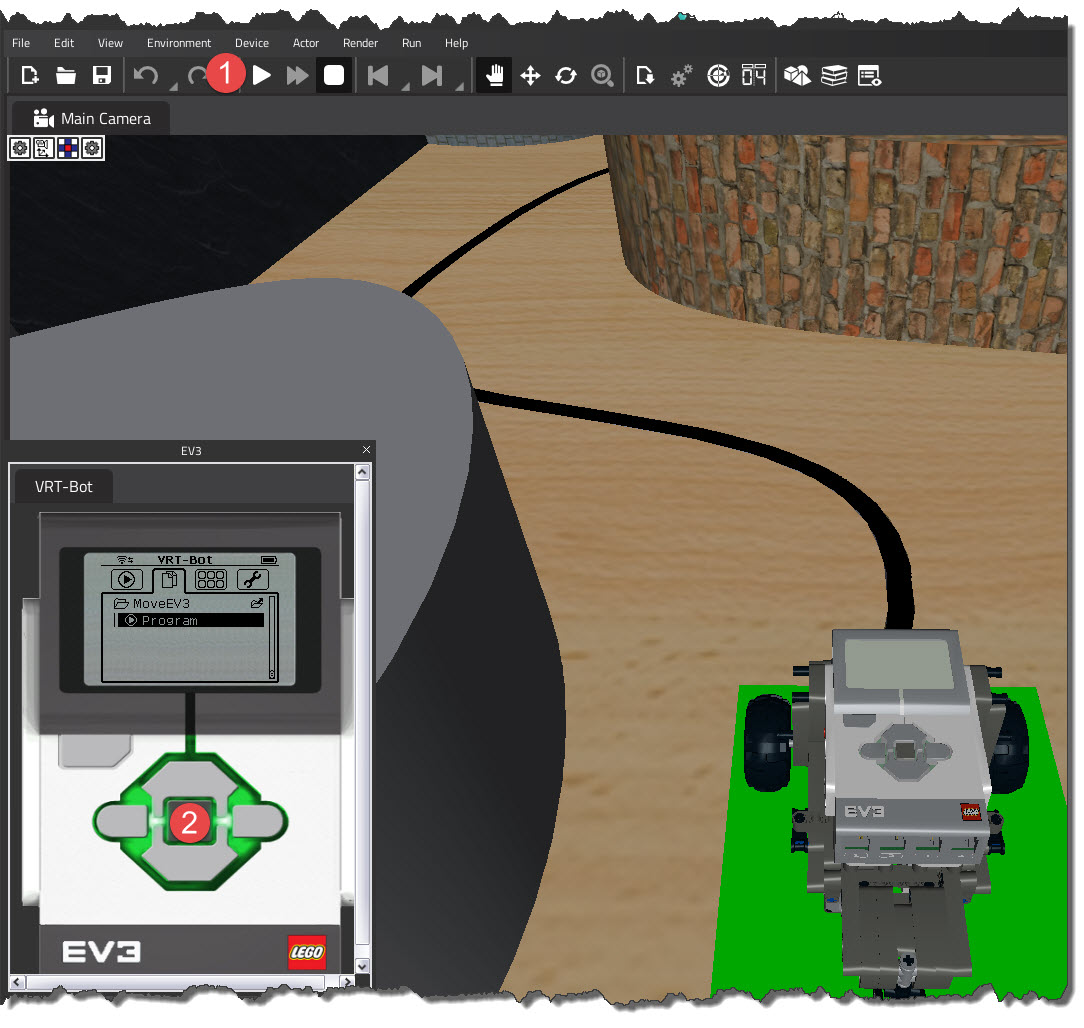This screenshot has height=1028, width=1084.
Task: Open the Help menu
Action: (x=456, y=43)
